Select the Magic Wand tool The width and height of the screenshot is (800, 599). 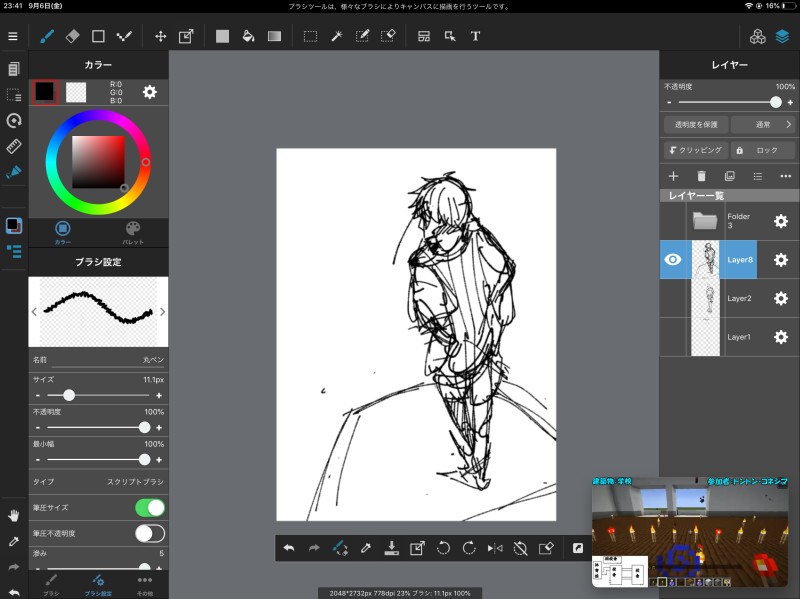click(x=337, y=36)
